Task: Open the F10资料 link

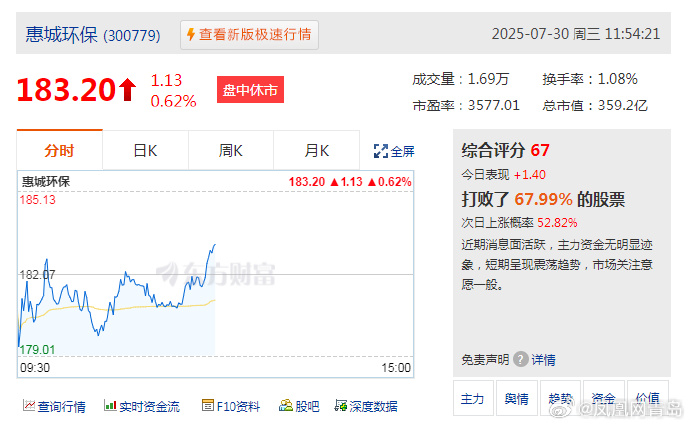Action: click(238, 406)
